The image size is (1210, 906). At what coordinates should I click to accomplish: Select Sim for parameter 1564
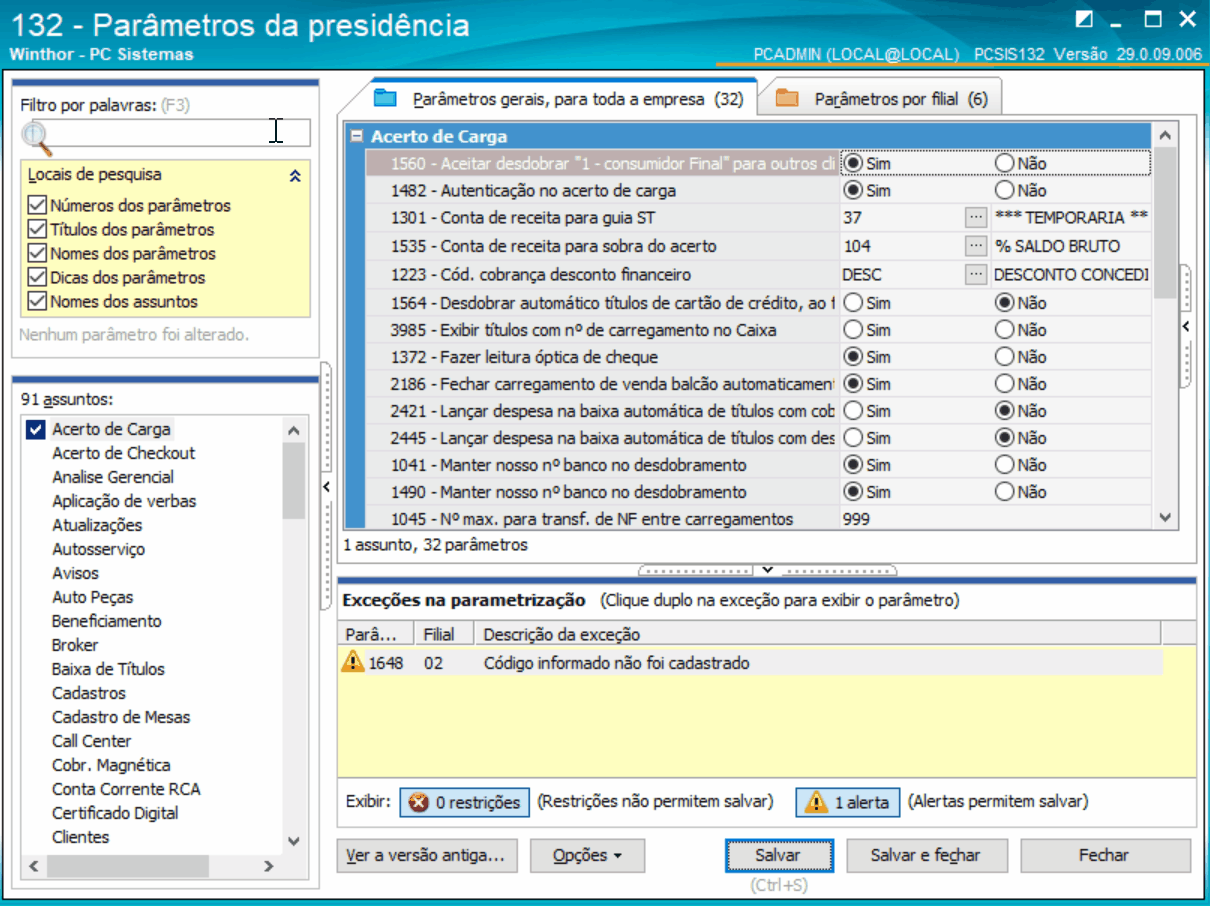tap(853, 302)
